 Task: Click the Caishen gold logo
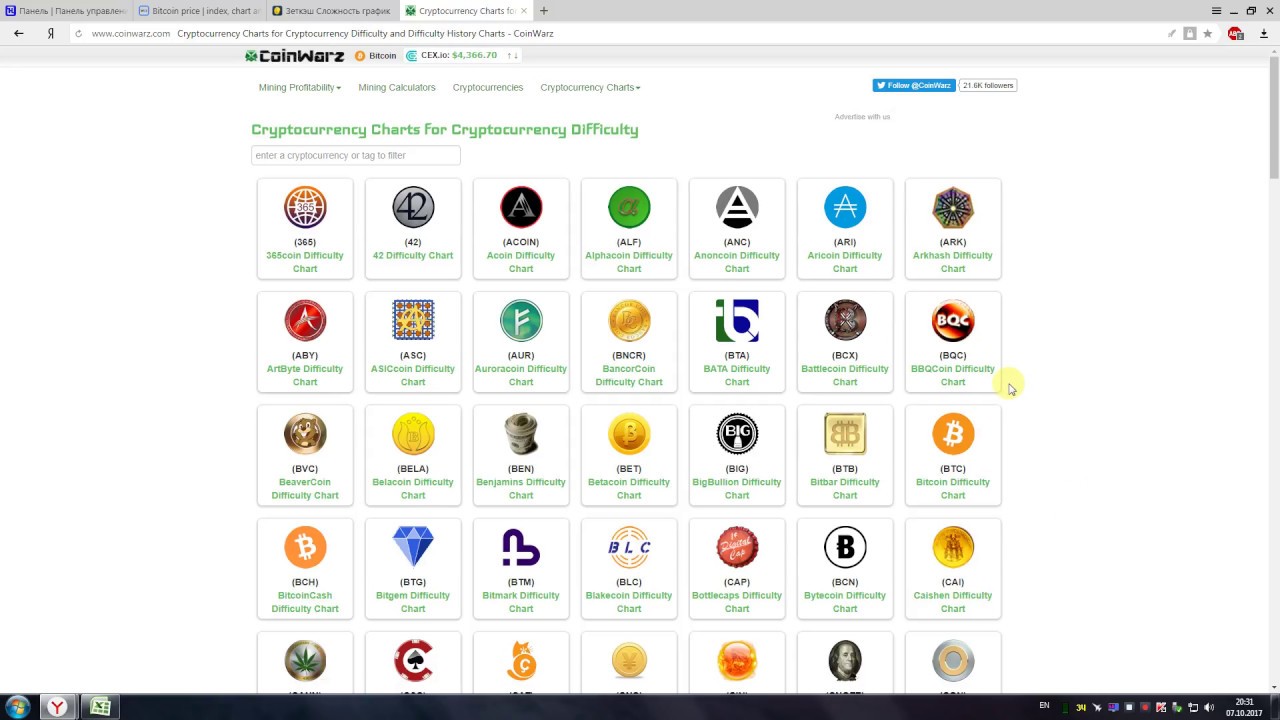click(x=953, y=547)
